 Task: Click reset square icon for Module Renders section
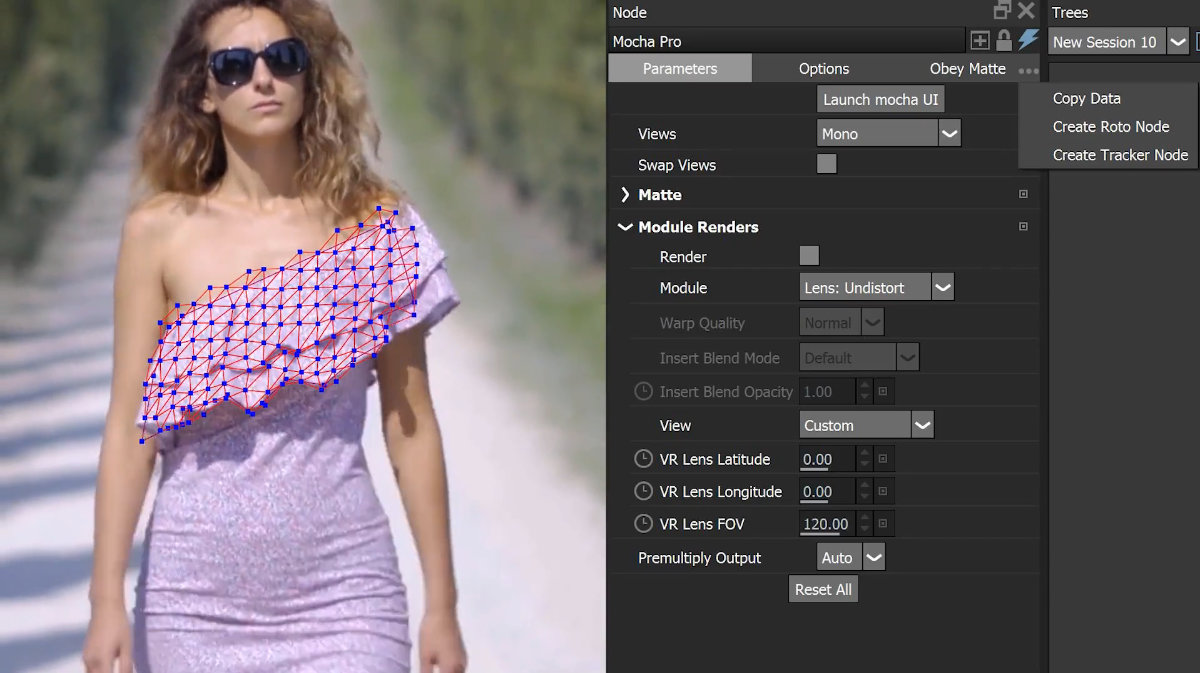[1023, 227]
